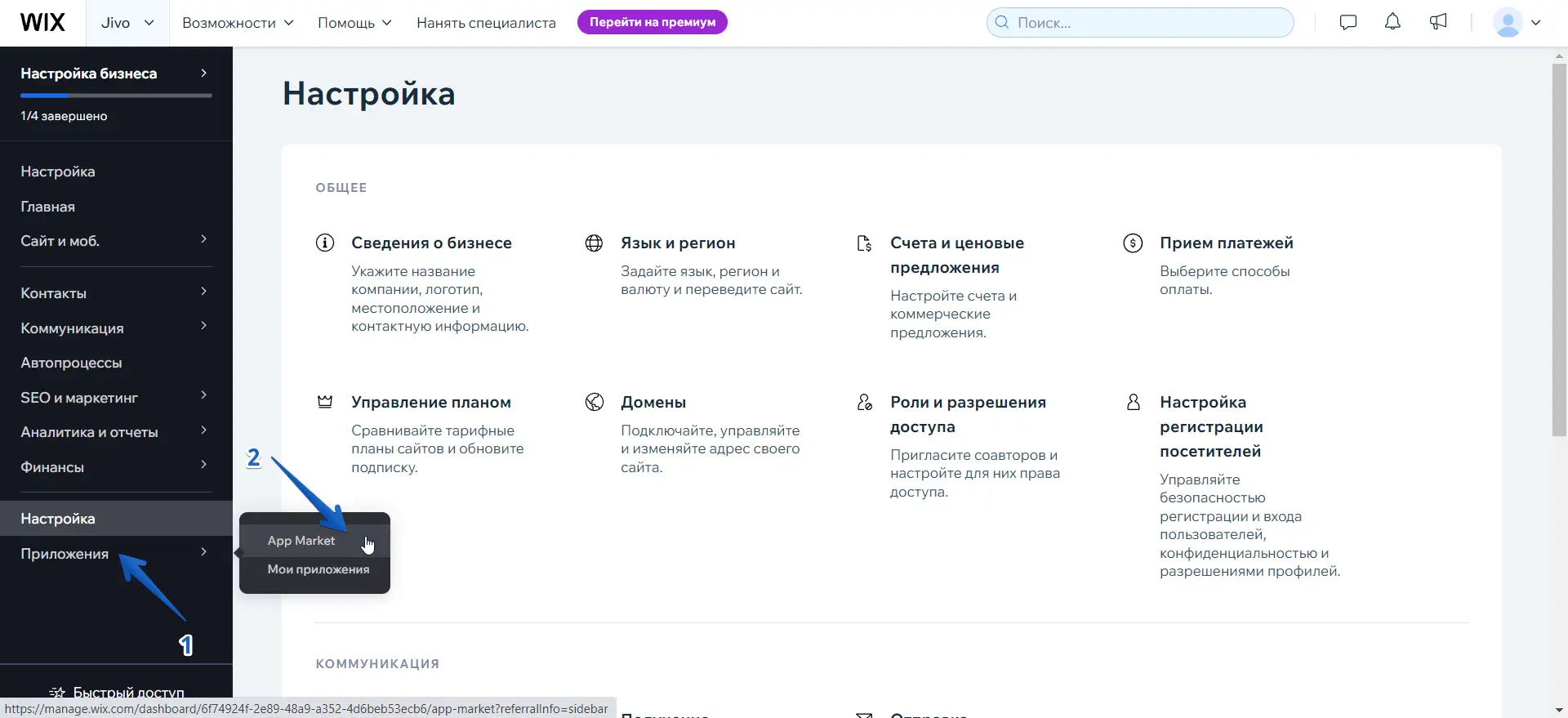Click the user profile avatar
1568x718 pixels.
(x=1508, y=22)
